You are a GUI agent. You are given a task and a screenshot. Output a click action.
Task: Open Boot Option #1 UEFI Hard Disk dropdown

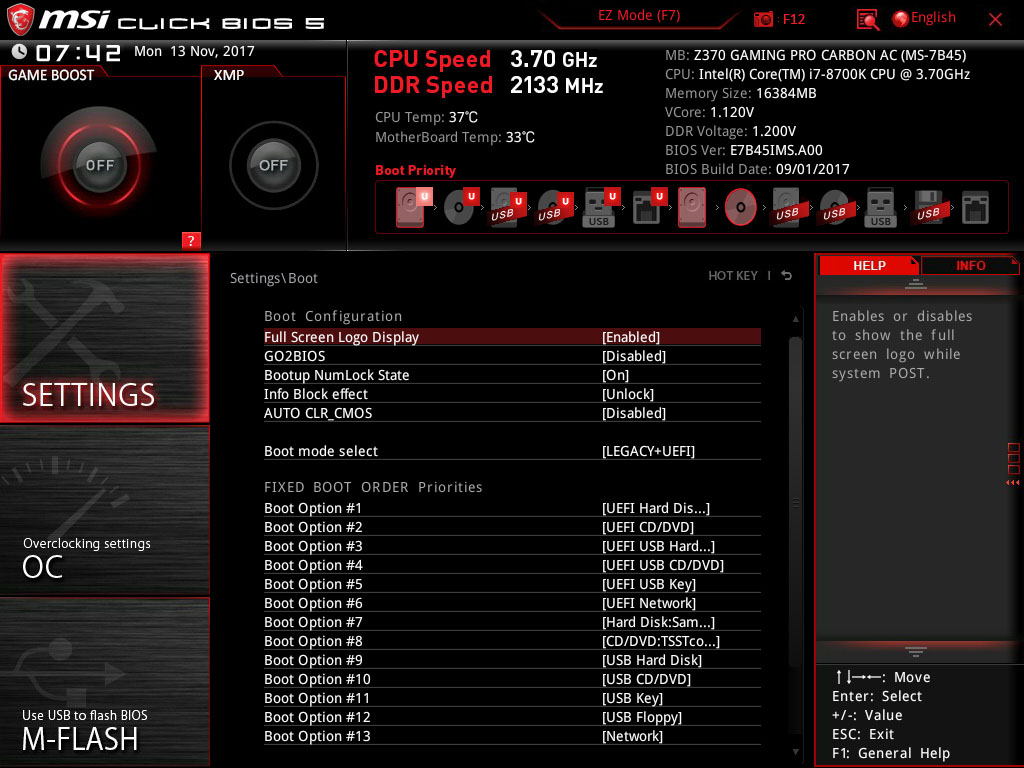point(656,508)
